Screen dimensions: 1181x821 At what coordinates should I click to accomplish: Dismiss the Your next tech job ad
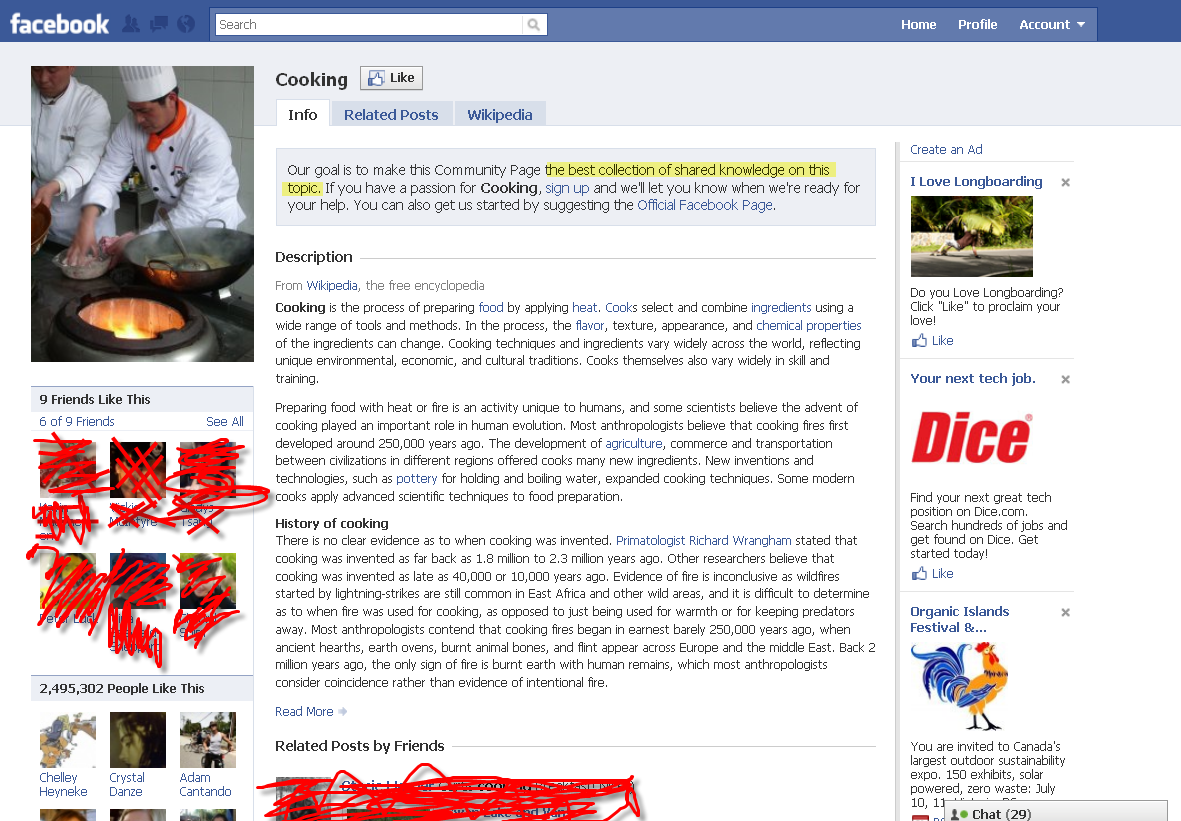coord(1065,380)
